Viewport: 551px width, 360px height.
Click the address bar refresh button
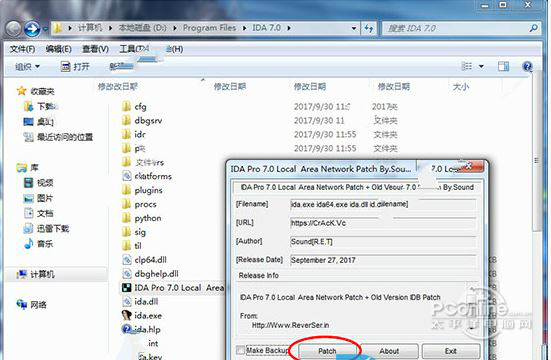[x=369, y=28]
